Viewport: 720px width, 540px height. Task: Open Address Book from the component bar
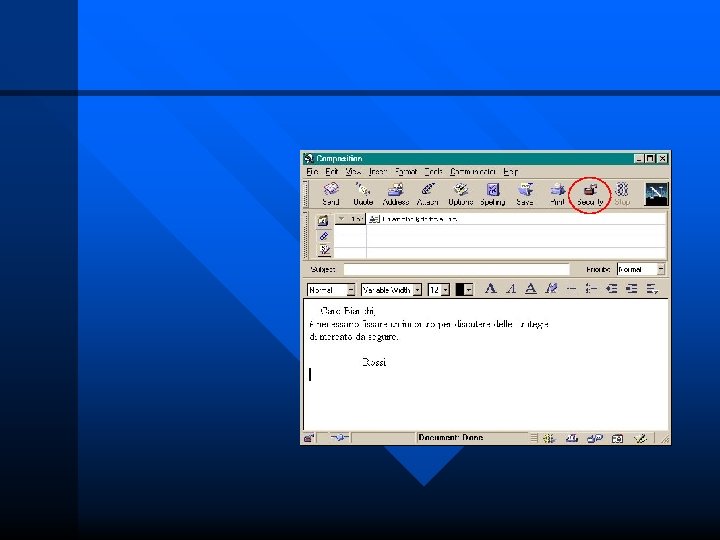(618, 439)
